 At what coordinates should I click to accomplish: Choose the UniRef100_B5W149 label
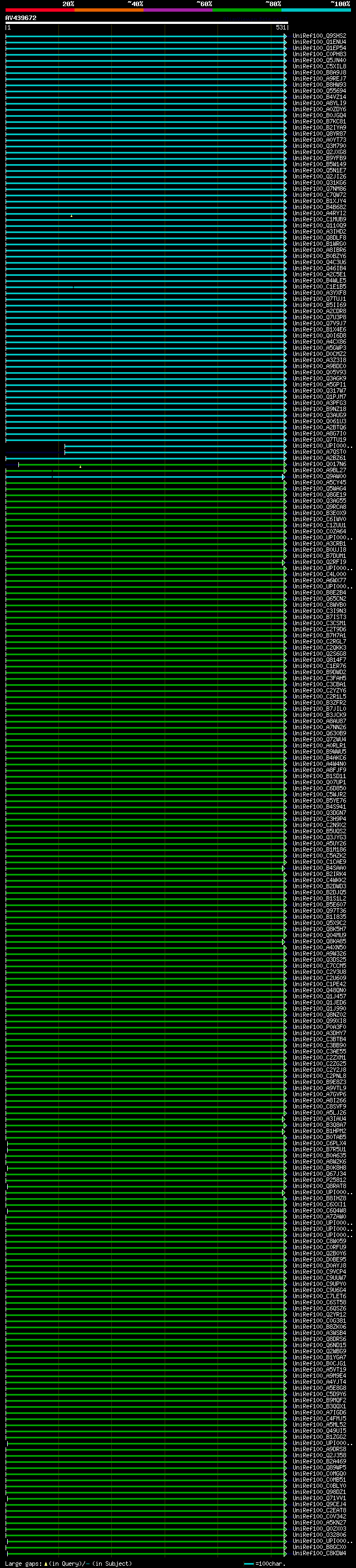[319, 164]
